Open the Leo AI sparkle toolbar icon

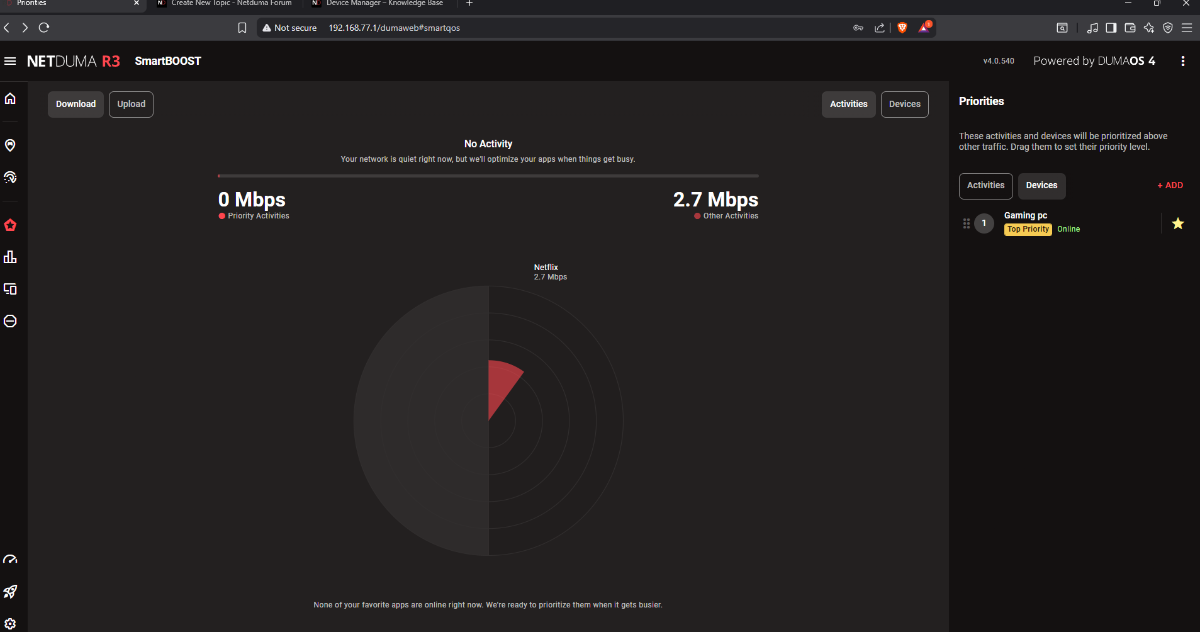tap(1149, 28)
